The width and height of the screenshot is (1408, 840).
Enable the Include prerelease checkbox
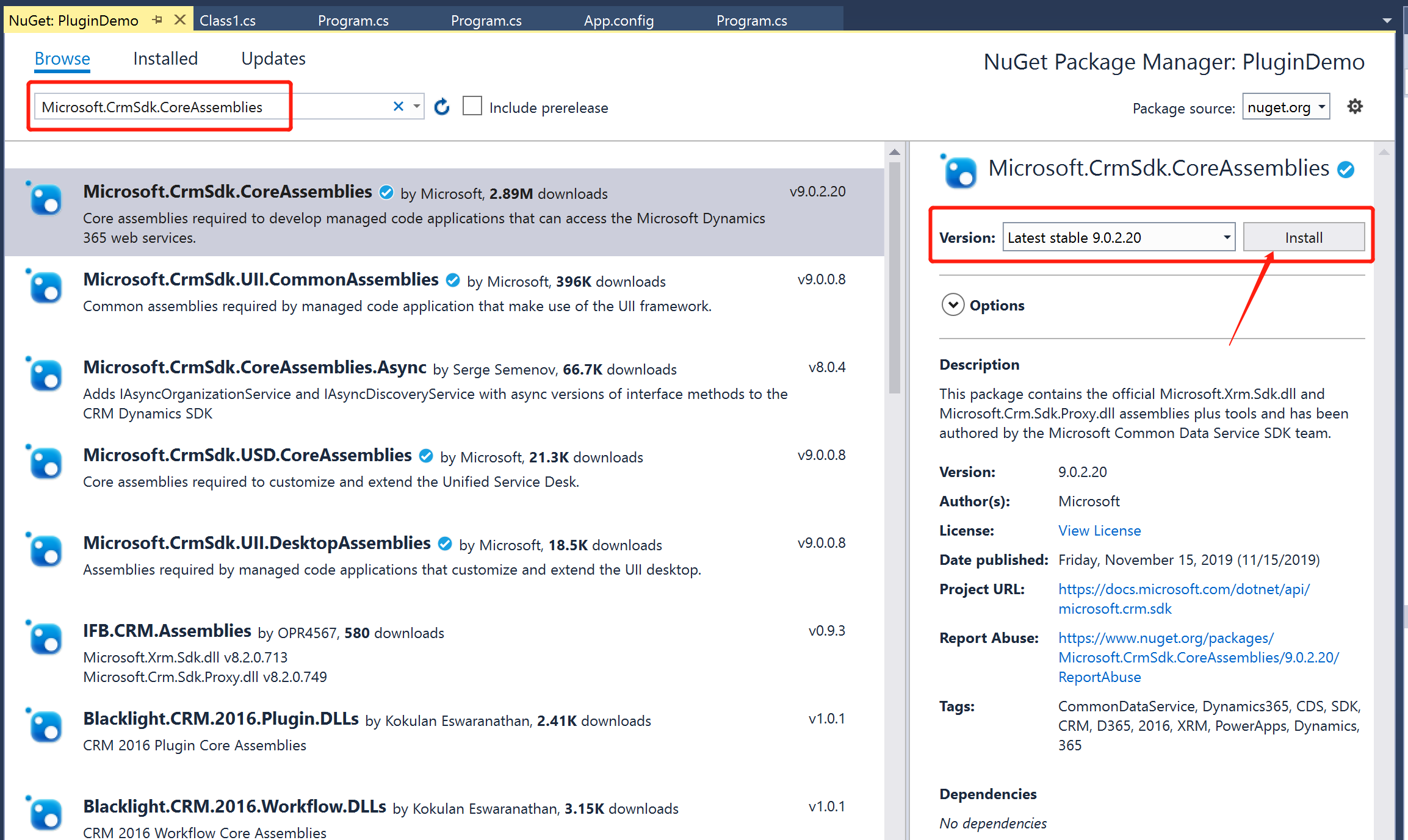(472, 106)
